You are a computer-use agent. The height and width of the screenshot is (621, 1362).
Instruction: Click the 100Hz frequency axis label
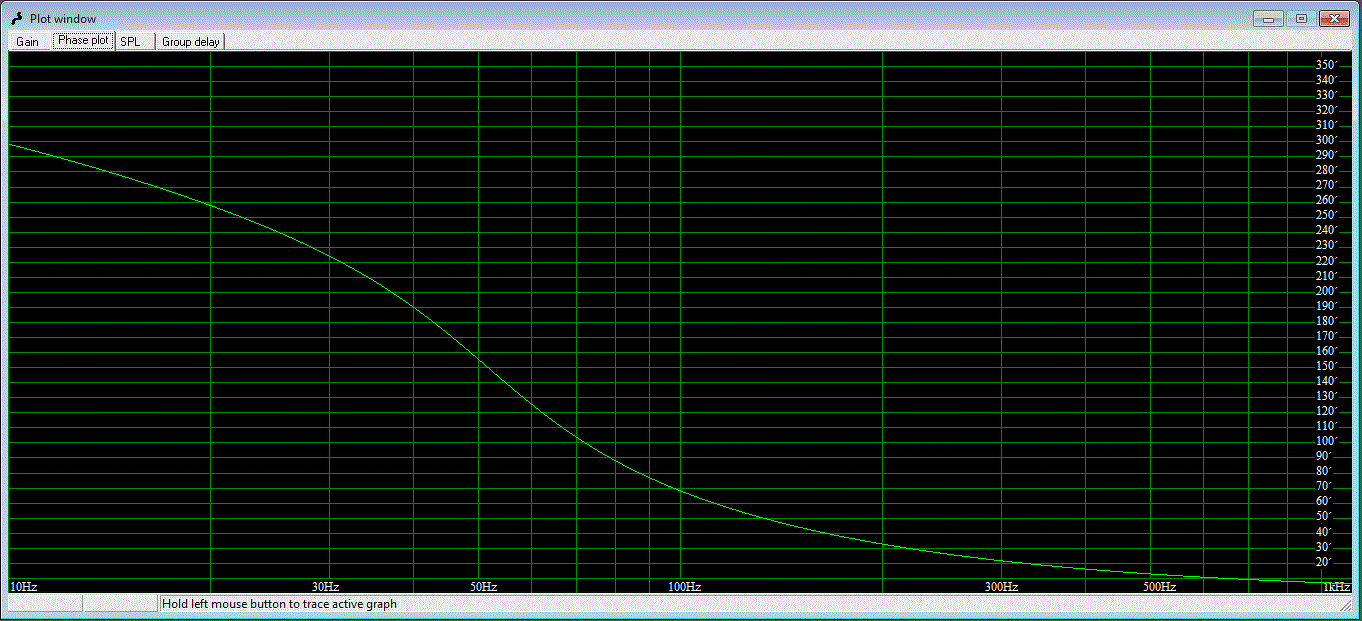[684, 586]
